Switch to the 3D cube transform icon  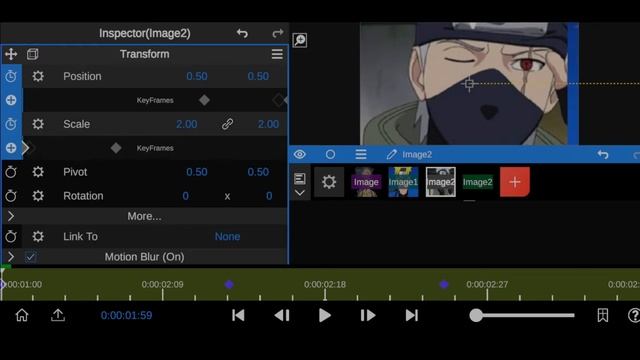pyautogui.click(x=33, y=54)
